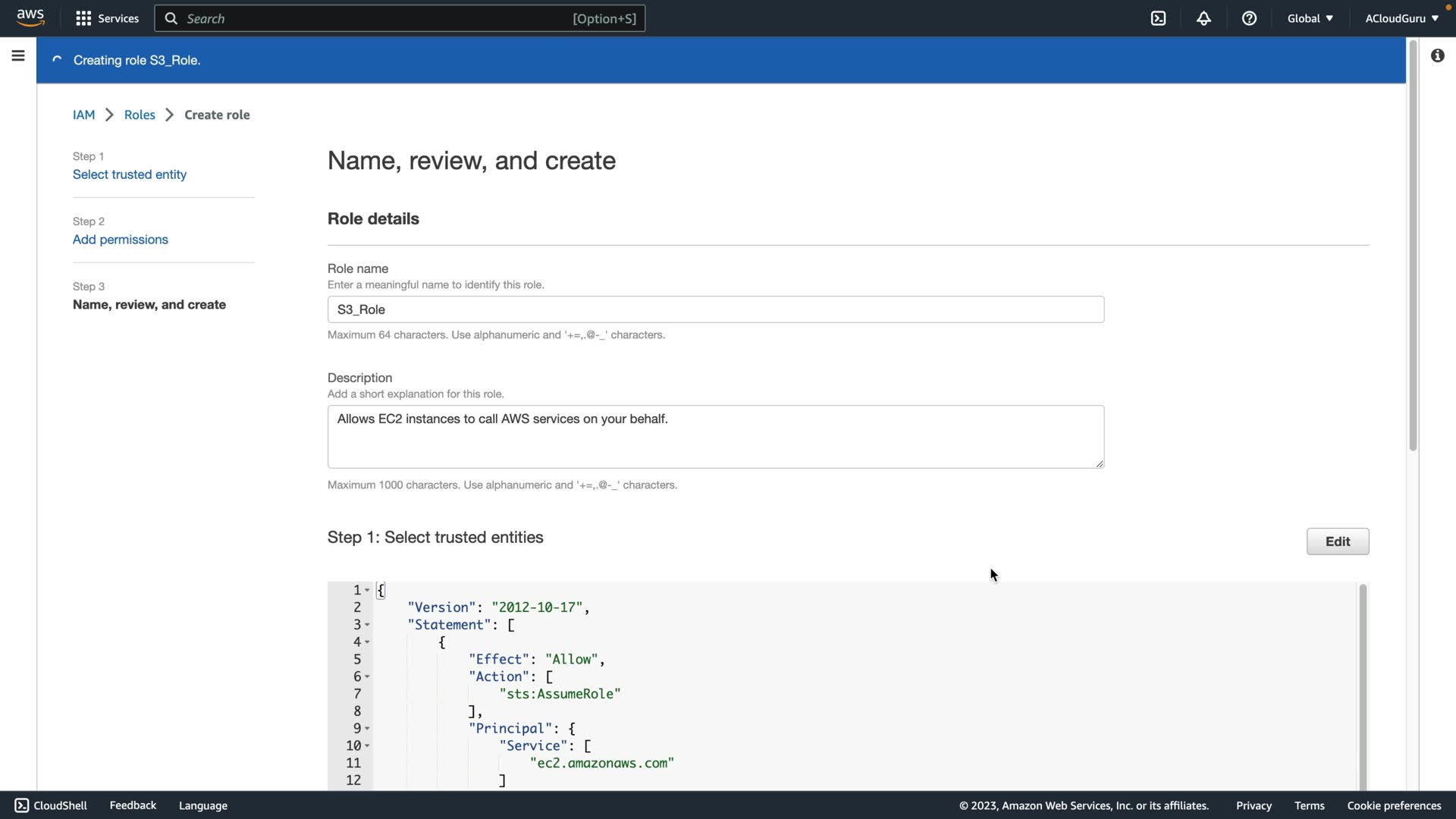1456x819 pixels.
Task: Open the notifications bell
Action: [x=1203, y=18]
